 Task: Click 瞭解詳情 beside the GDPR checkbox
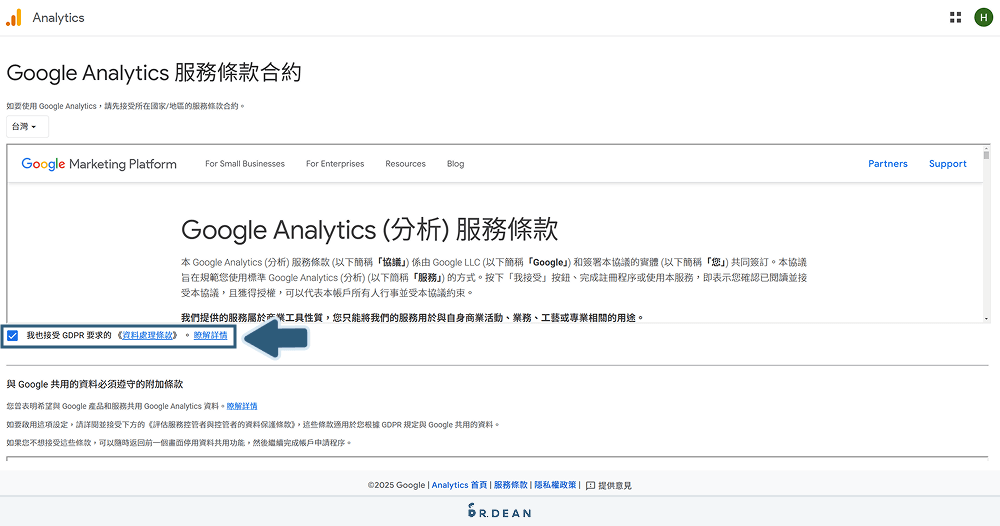[x=210, y=335]
